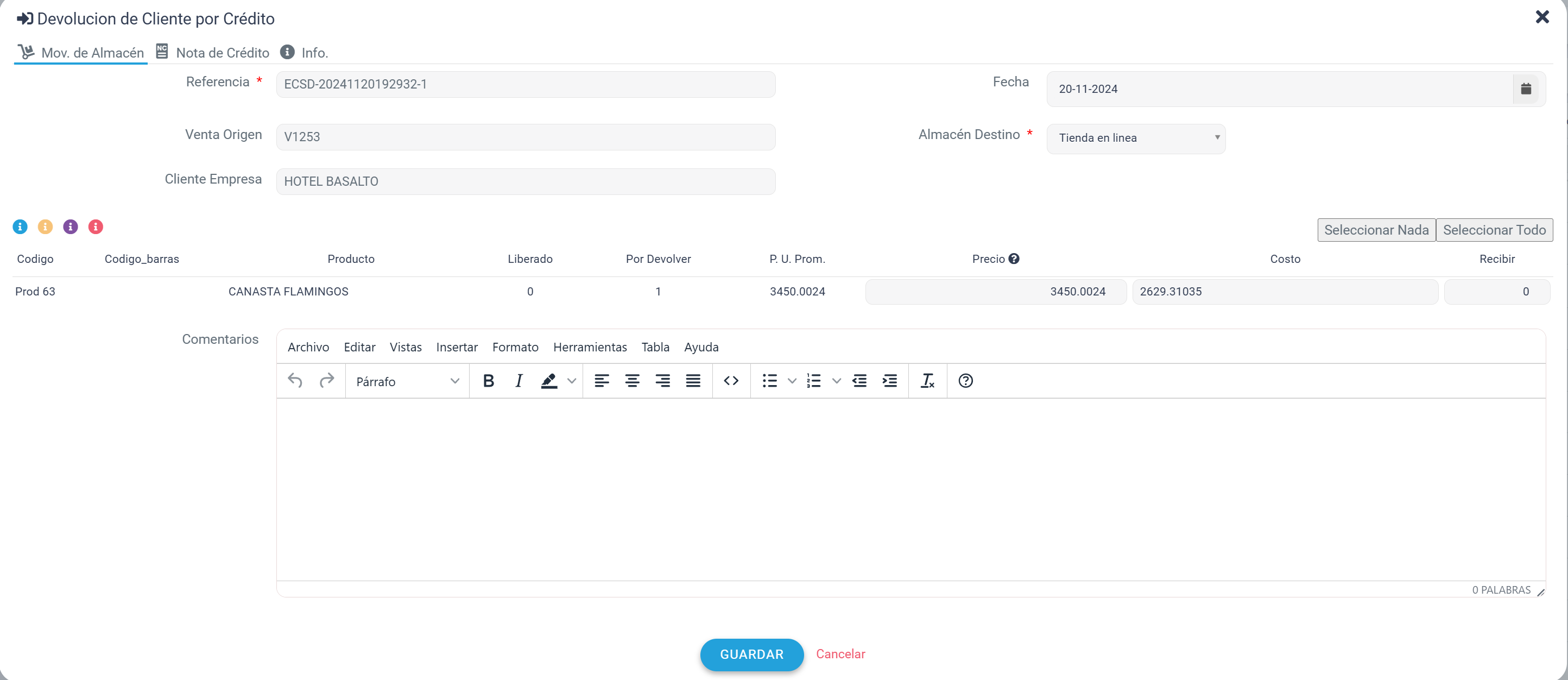Click the blue info circle icon
The width and height of the screenshot is (1568, 680).
(x=20, y=226)
